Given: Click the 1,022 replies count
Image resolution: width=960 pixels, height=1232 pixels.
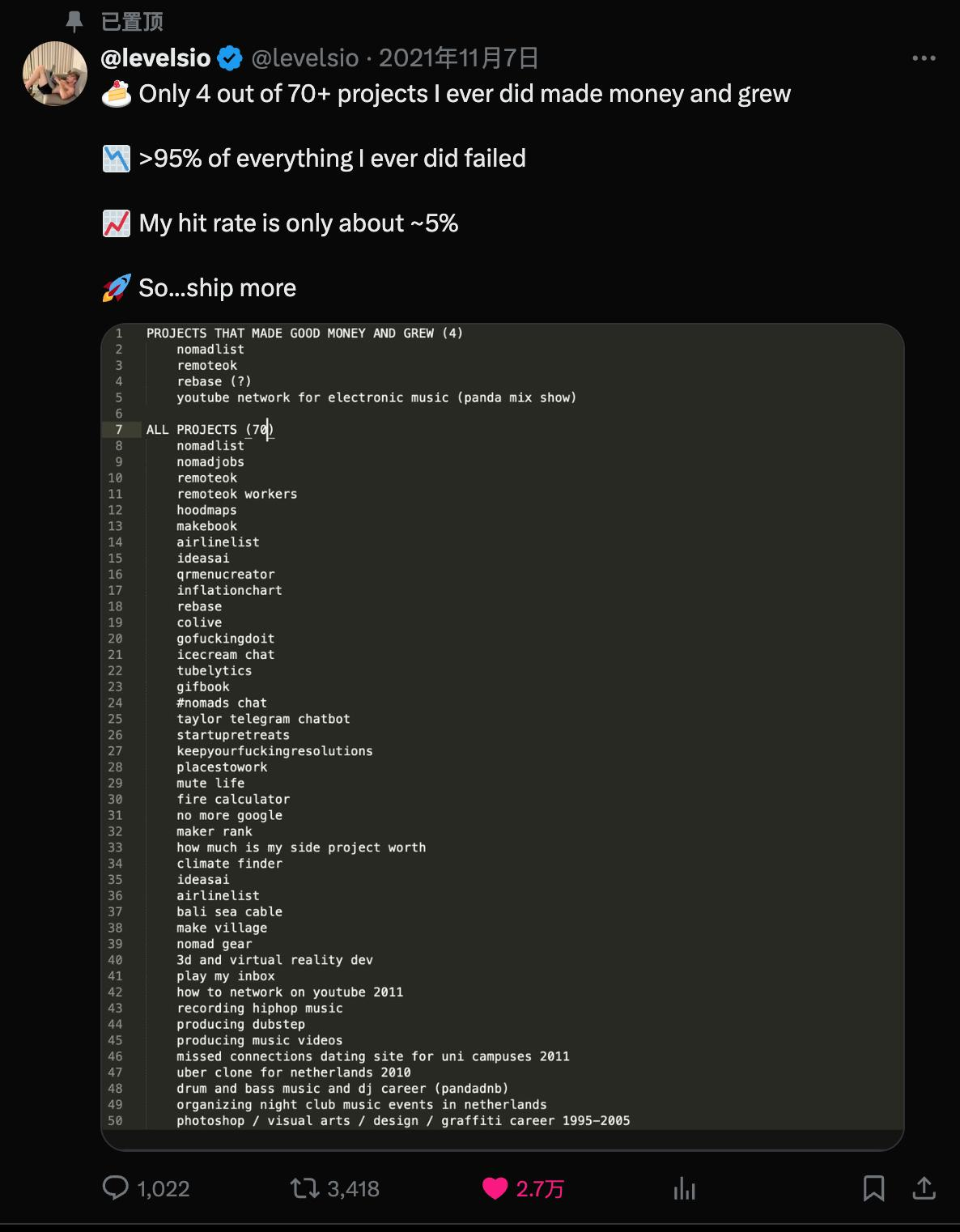Looking at the screenshot, I should (x=164, y=1188).
